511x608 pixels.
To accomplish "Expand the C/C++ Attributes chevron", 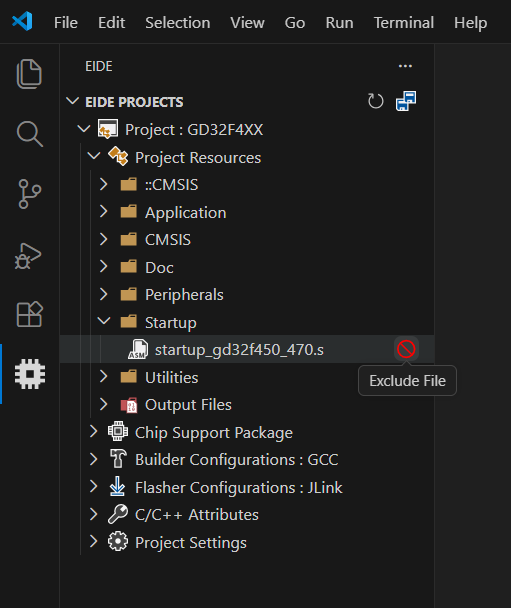I will tap(93, 514).
